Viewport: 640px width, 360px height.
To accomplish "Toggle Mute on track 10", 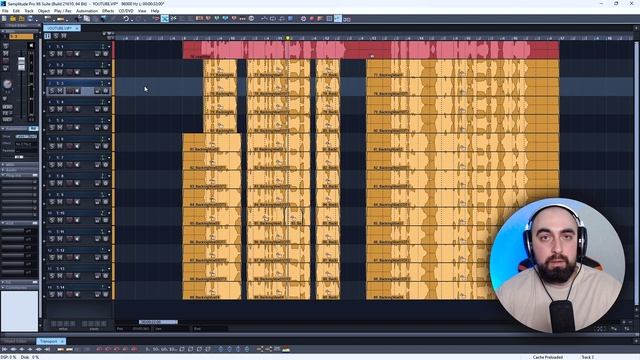I will click(60, 220).
